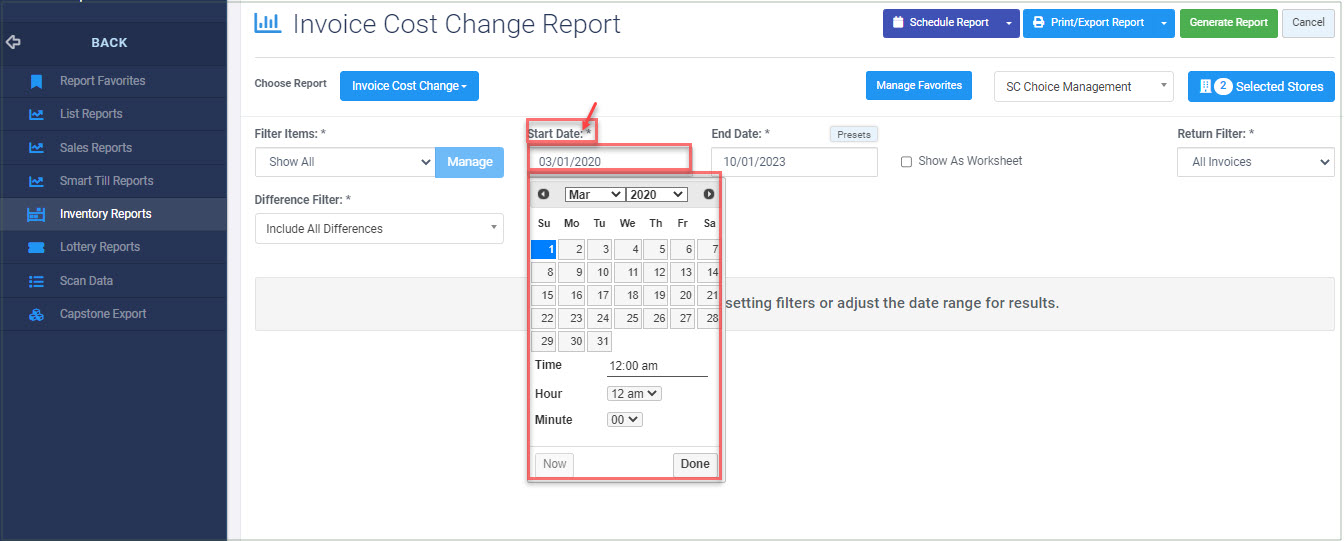Viewport: 1344px width, 541px height.
Task: Click the List Reports chart icon
Action: (x=36, y=114)
